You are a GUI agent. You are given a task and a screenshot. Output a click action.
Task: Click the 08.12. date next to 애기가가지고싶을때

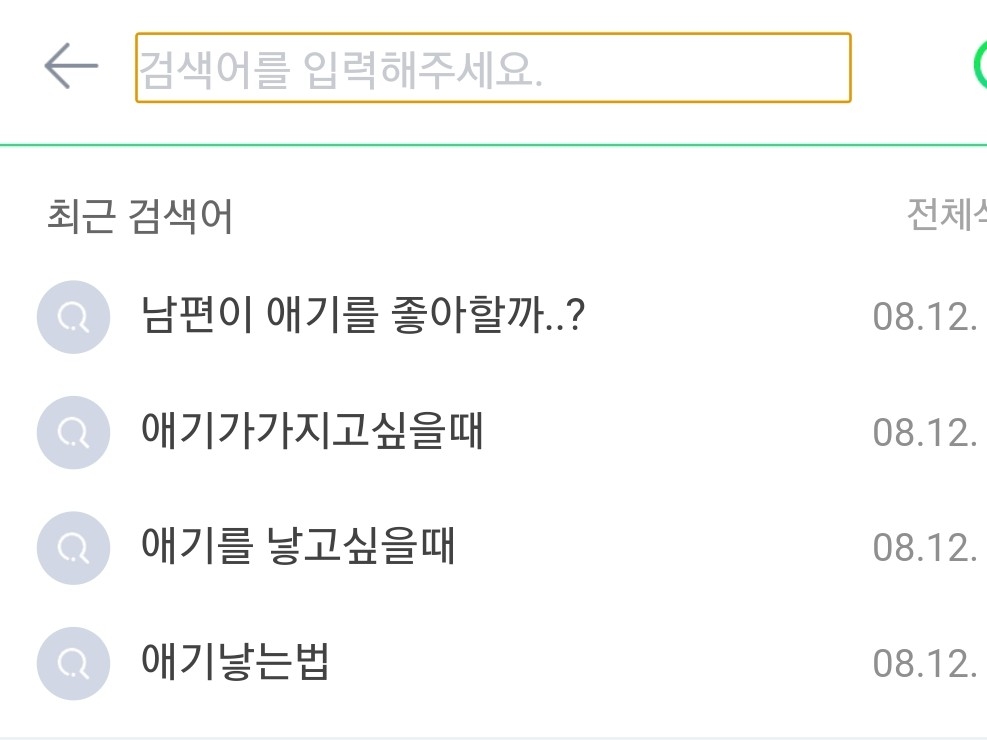click(x=924, y=433)
